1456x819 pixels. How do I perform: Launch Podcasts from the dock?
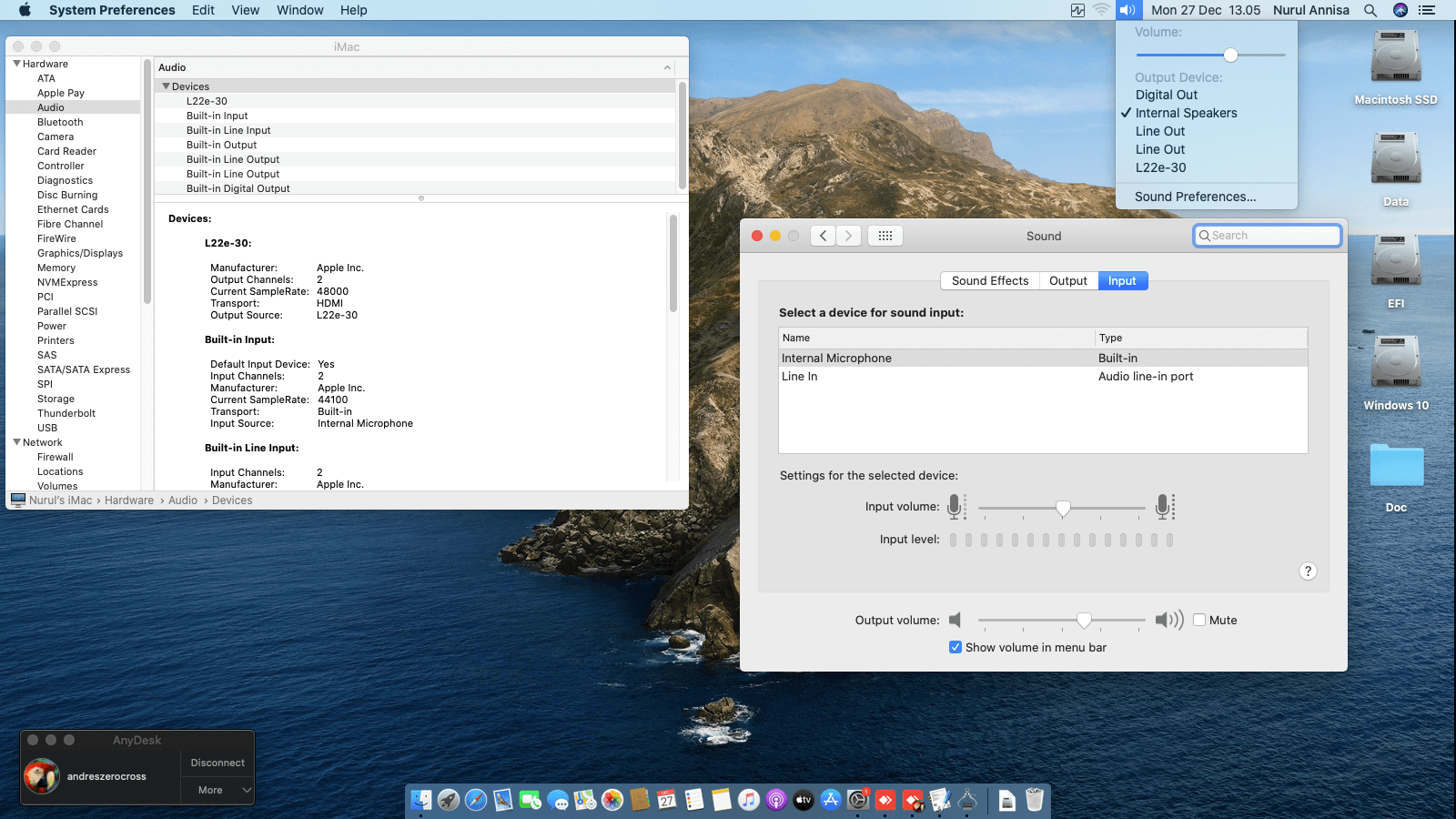tap(776, 800)
